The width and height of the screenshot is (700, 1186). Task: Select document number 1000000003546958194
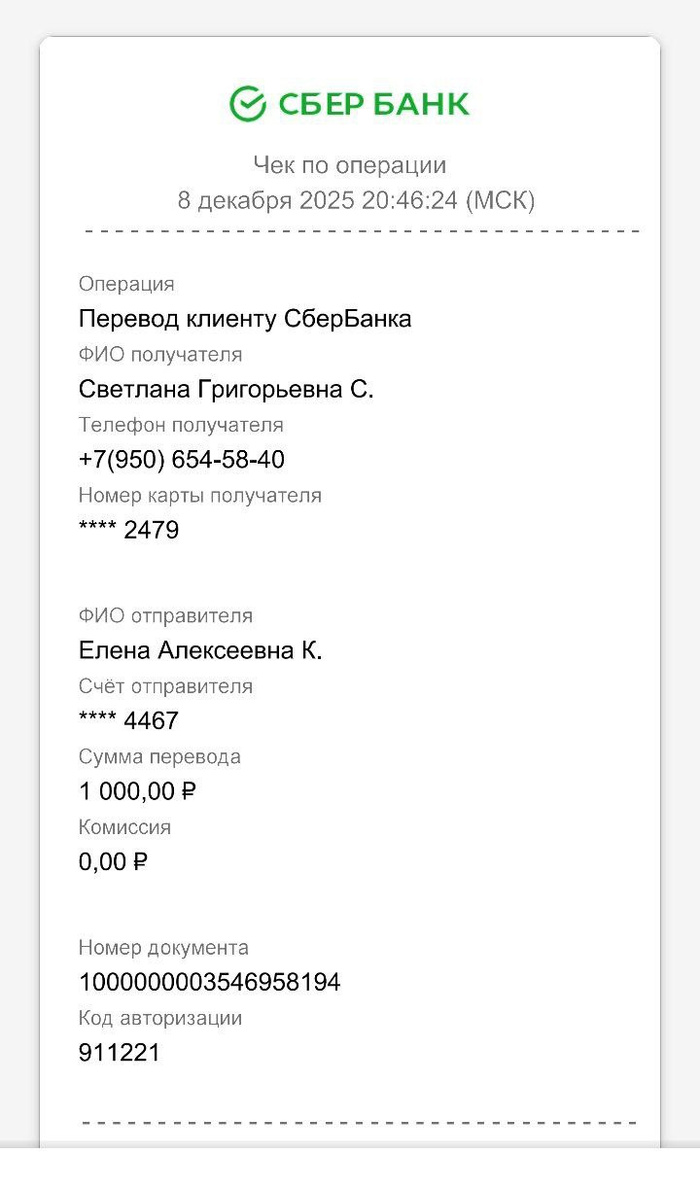click(x=210, y=983)
